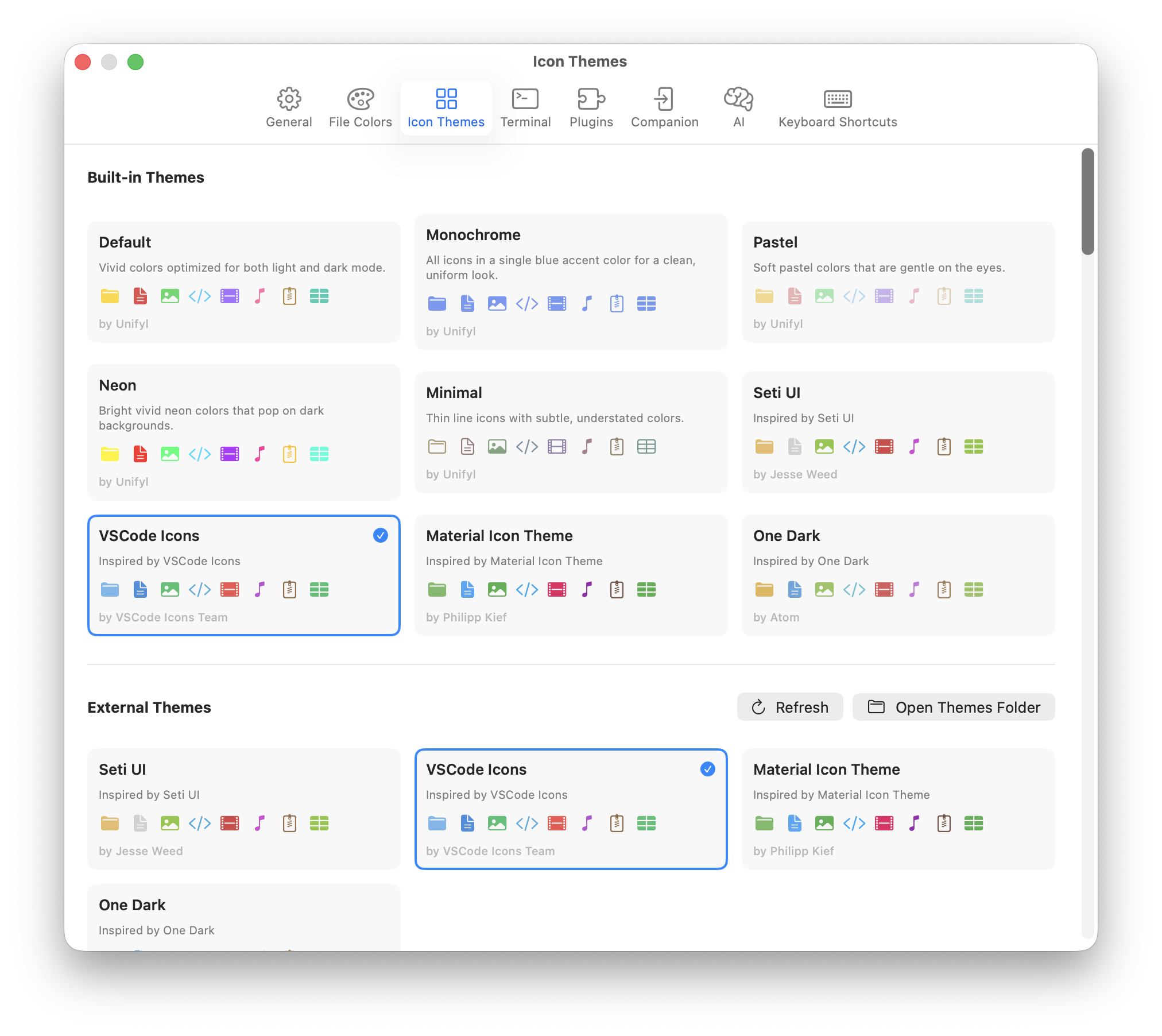This screenshot has height=1036, width=1162.
Task: Click the vertical scrollbar thumb of the themes list
Action: (x=1087, y=202)
